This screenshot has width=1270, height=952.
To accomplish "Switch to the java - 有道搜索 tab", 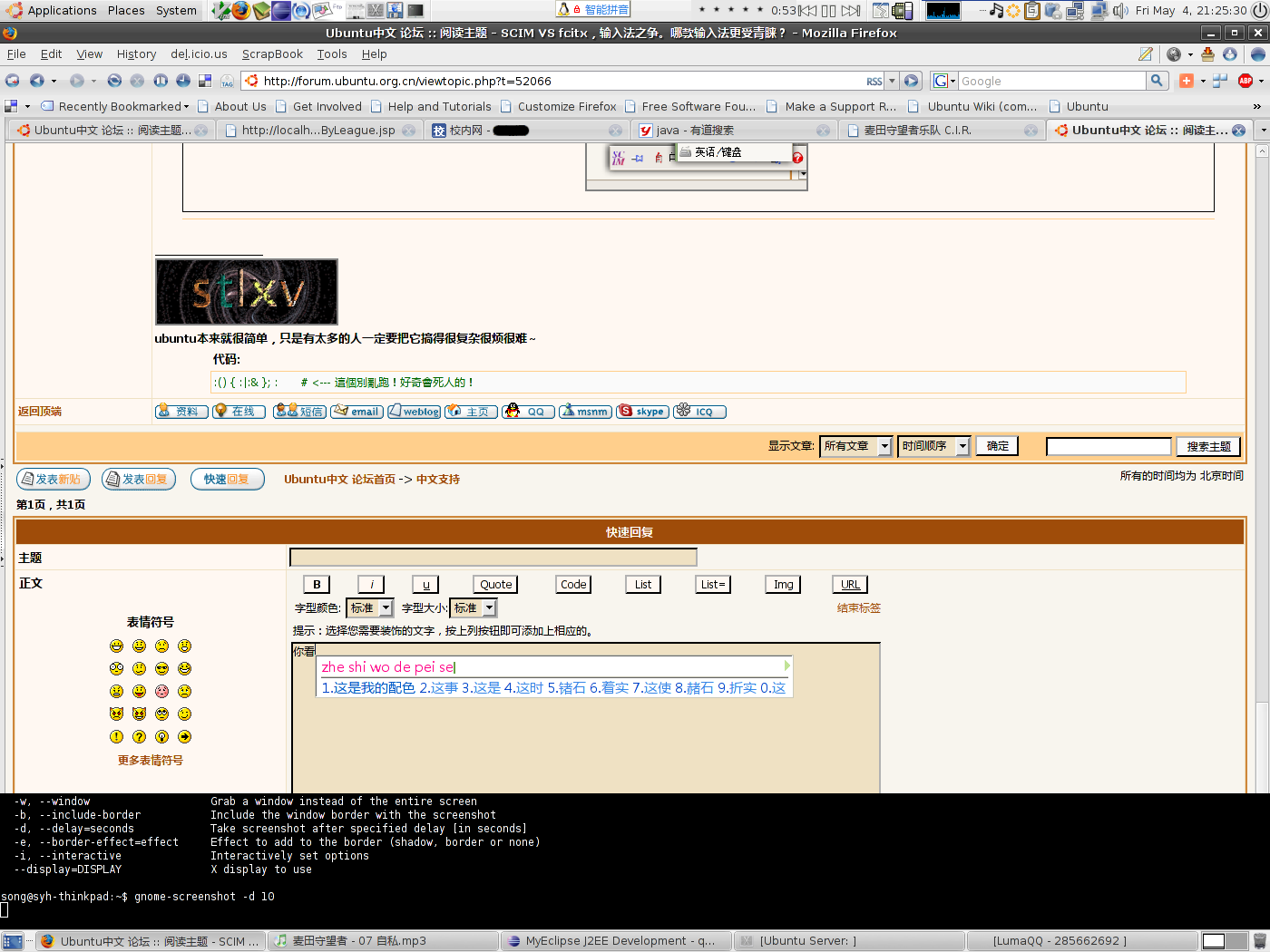I will [734, 131].
